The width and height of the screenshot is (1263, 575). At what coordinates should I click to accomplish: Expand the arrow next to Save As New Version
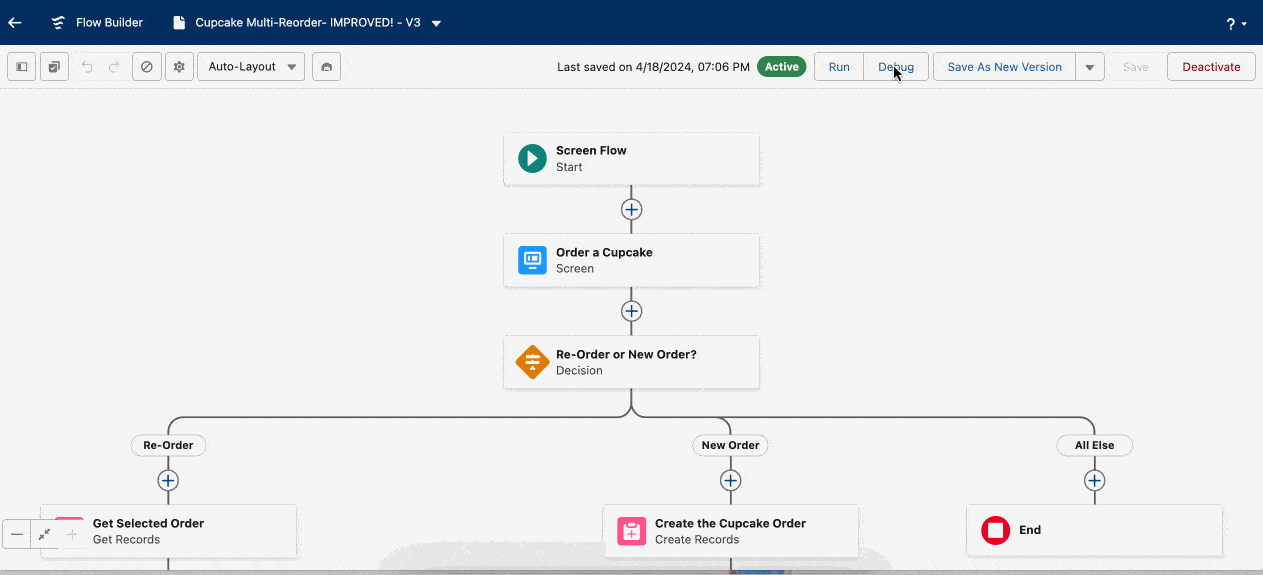click(x=1089, y=67)
